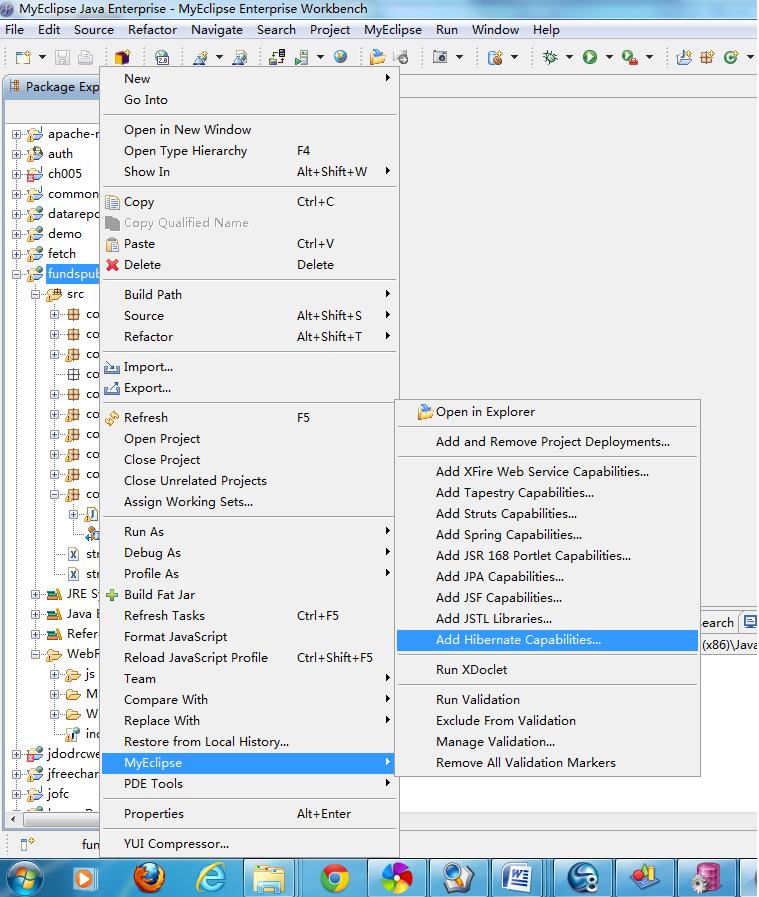
Task: Click the Package Explorer tab
Action: pos(53,87)
